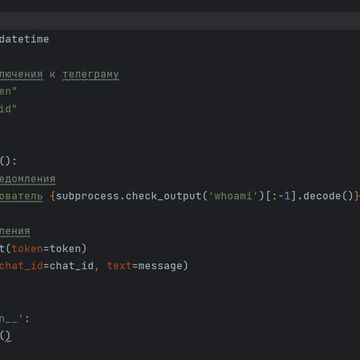The image size is (360, 360).
Task: Click the token value after equals sign
Action: point(65,249)
